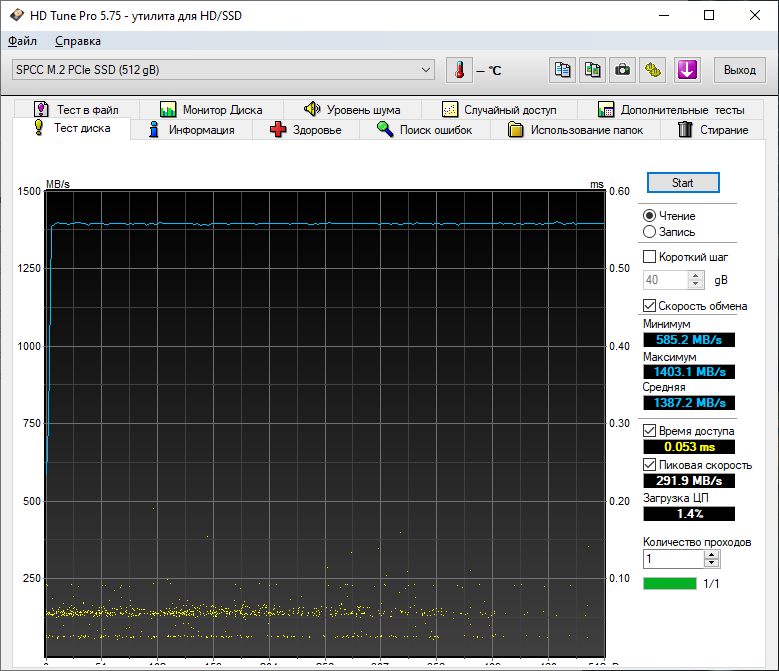Toggle the Скорость обмена checkbox
Screen dimensions: 779x671
[x=650, y=306]
